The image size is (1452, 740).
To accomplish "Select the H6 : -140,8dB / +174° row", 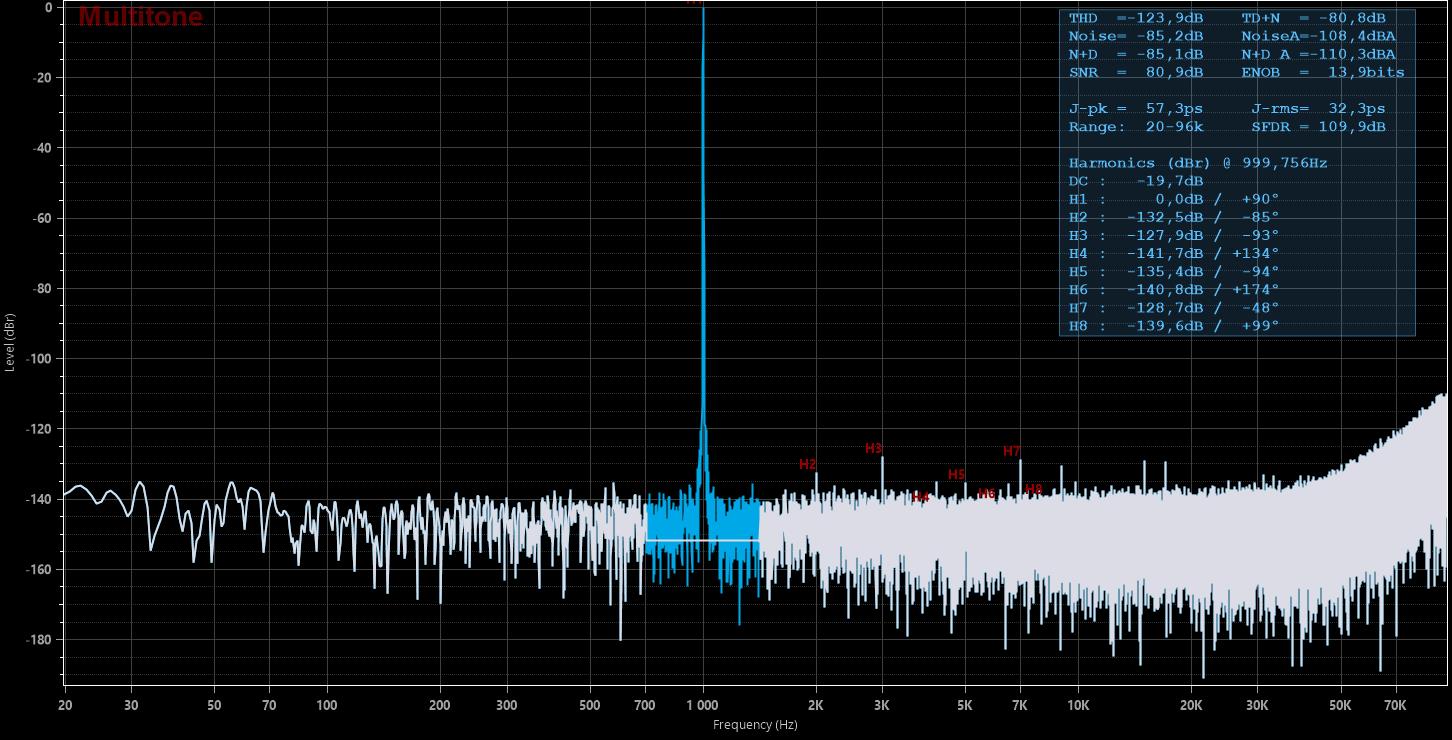I will pos(1174,290).
